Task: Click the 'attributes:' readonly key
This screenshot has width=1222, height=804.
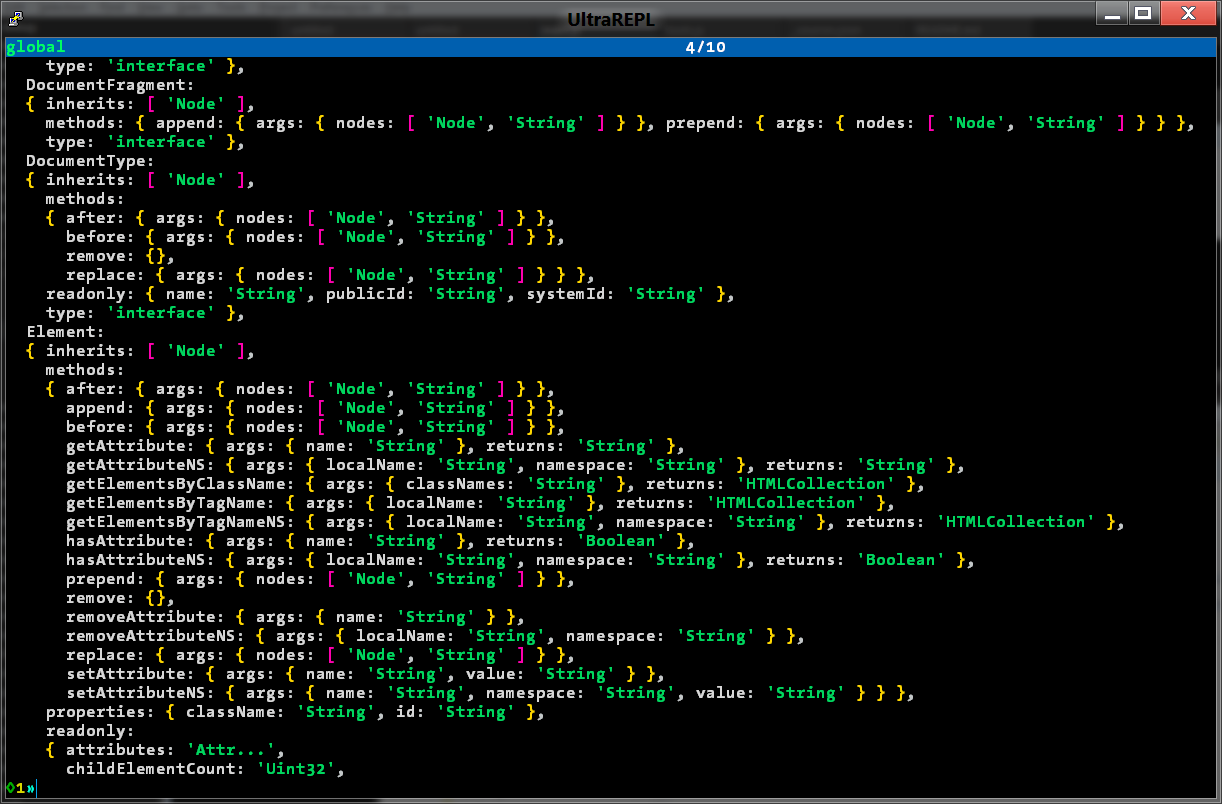Action: pyautogui.click(x=121, y=750)
